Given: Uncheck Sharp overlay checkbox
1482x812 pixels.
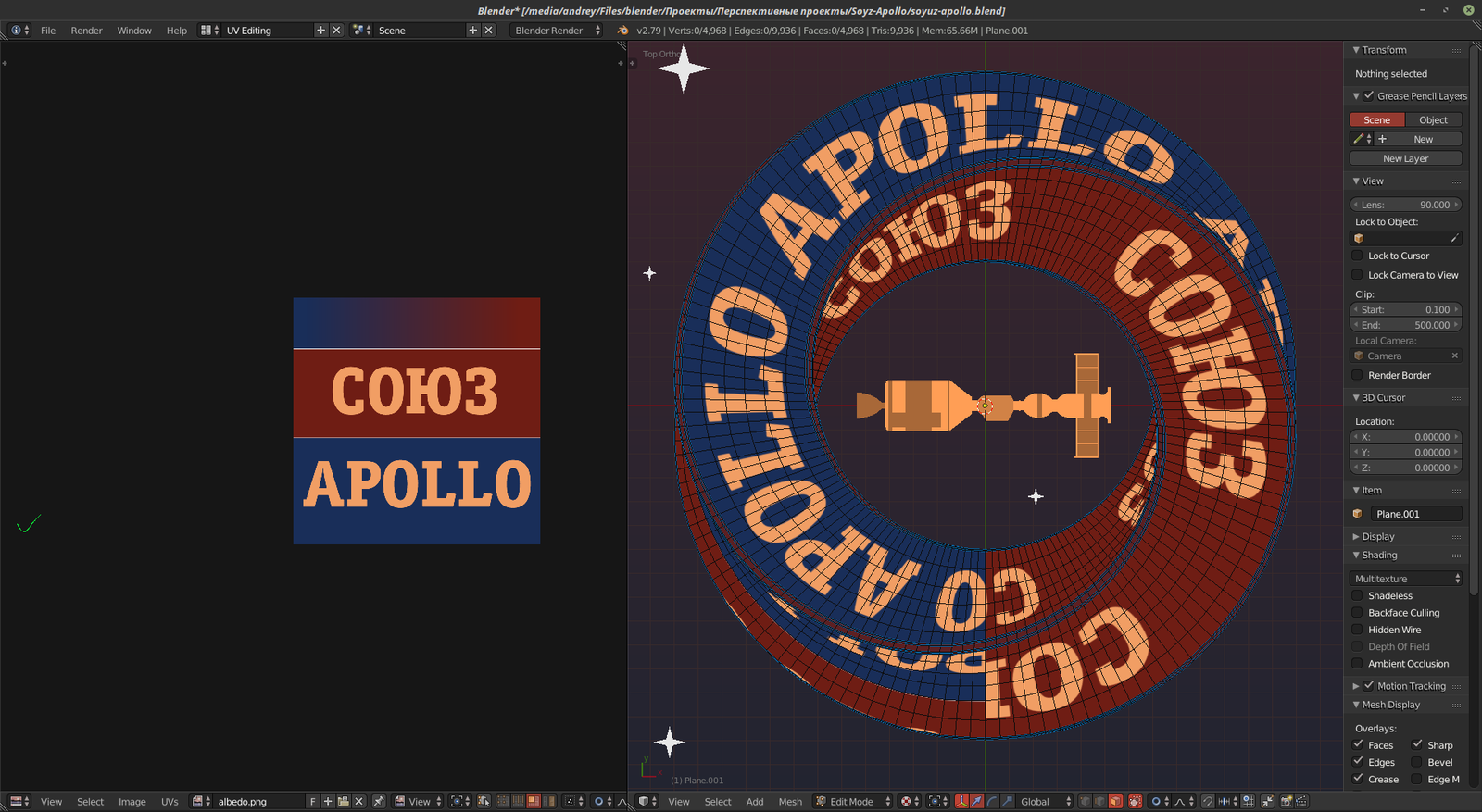Looking at the screenshot, I should click(1417, 744).
